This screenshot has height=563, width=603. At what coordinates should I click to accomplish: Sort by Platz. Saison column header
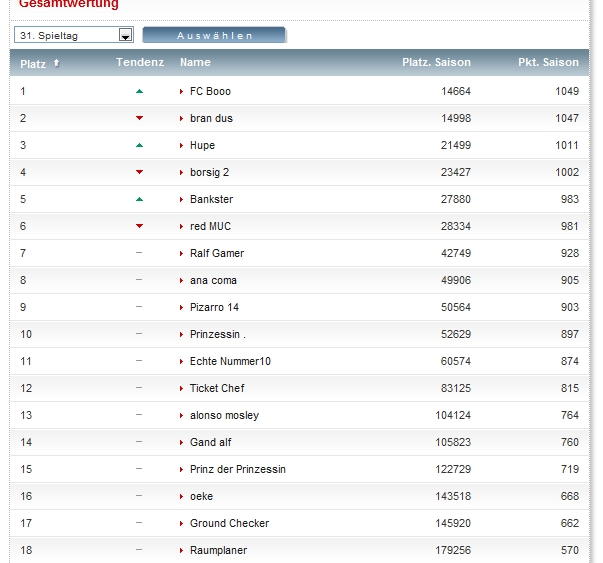point(436,63)
